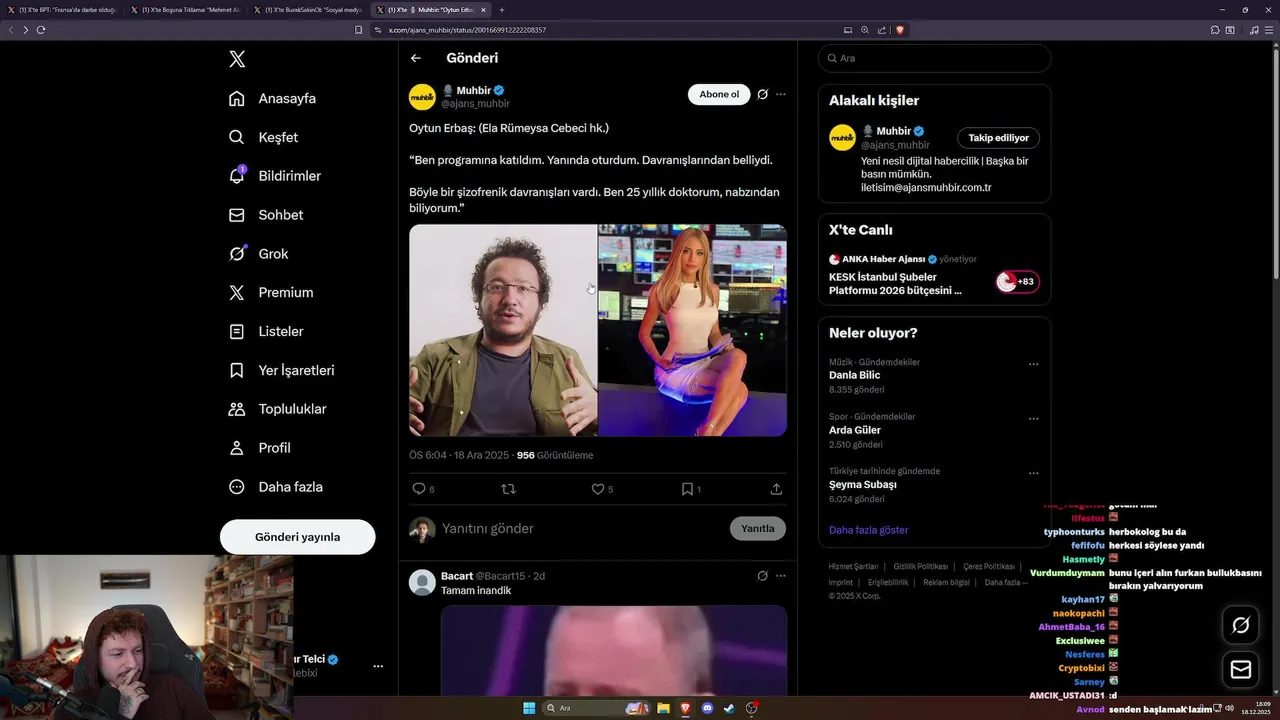Open Hizmet Şartları footer link
Image resolution: width=1280 pixels, height=720 pixels.
coord(853,566)
